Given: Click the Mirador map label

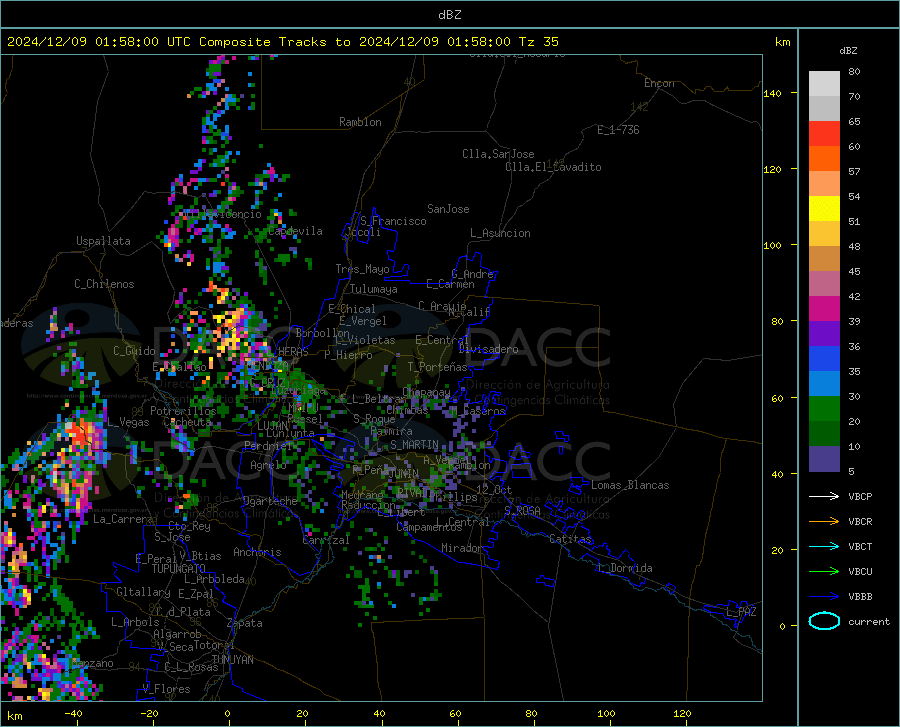Looking at the screenshot, I should point(462,548).
